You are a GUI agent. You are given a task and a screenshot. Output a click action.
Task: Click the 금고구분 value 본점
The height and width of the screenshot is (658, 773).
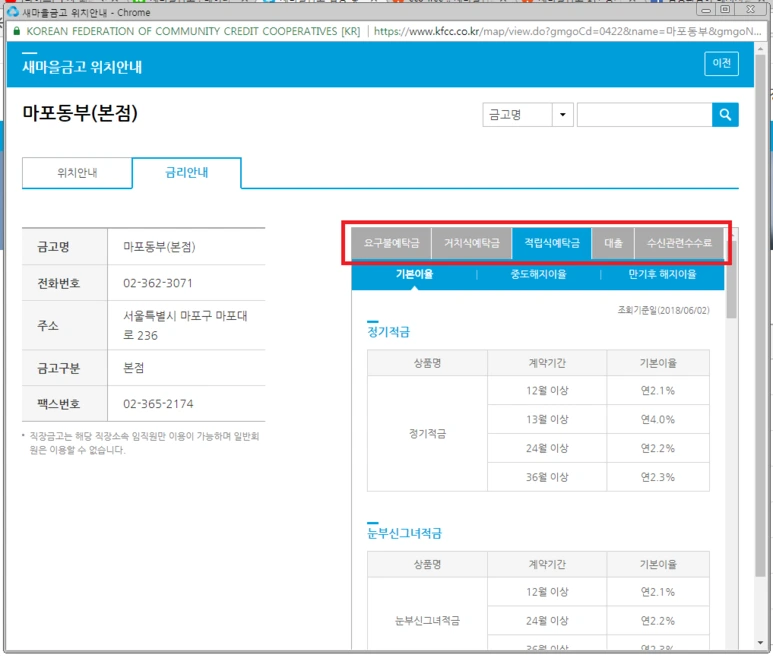pyautogui.click(x=134, y=368)
